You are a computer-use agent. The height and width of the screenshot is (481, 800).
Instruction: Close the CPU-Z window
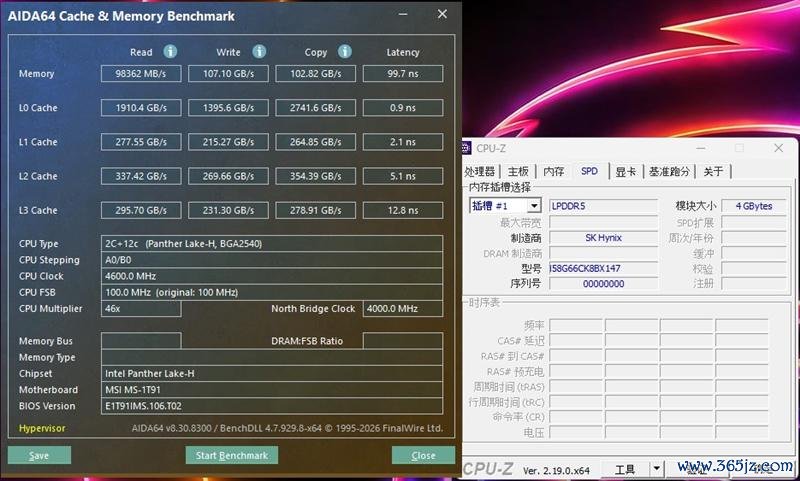pyautogui.click(x=778, y=148)
